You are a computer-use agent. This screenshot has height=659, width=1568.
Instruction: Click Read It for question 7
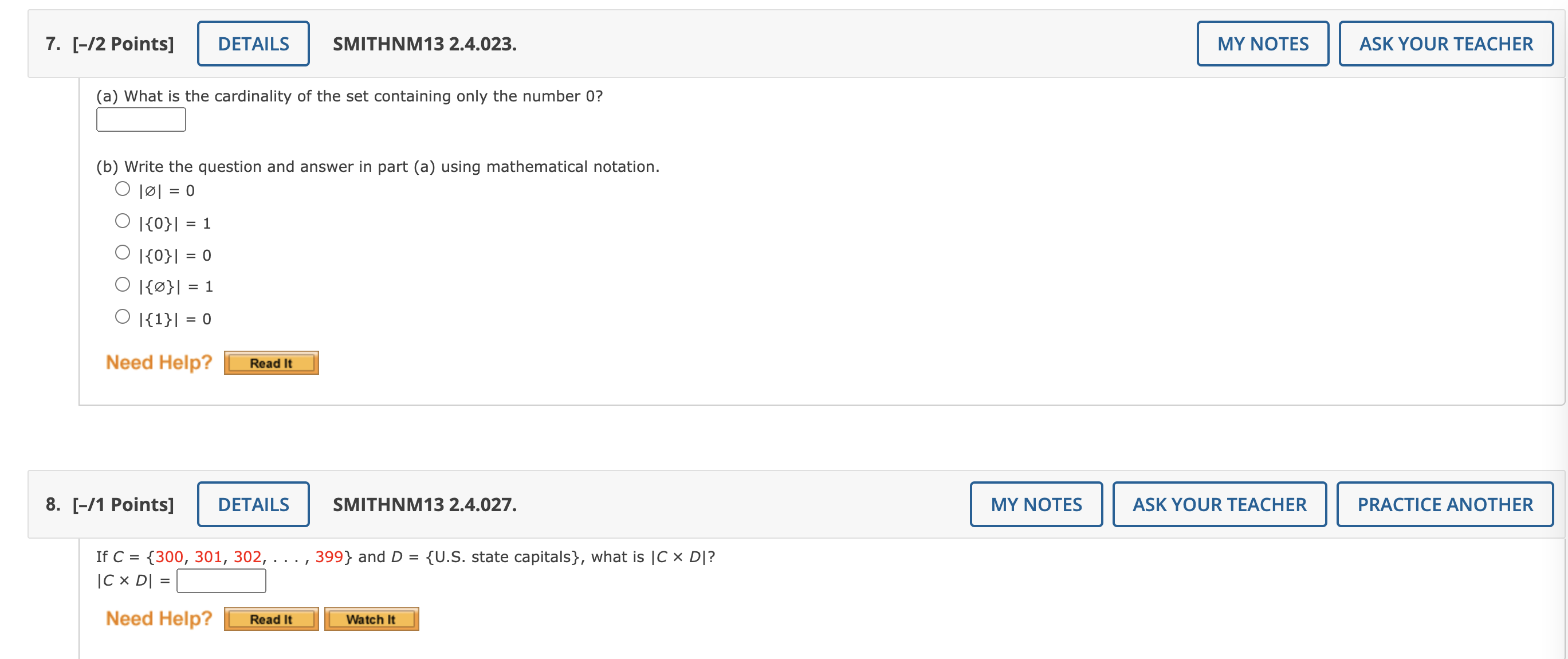(271, 362)
